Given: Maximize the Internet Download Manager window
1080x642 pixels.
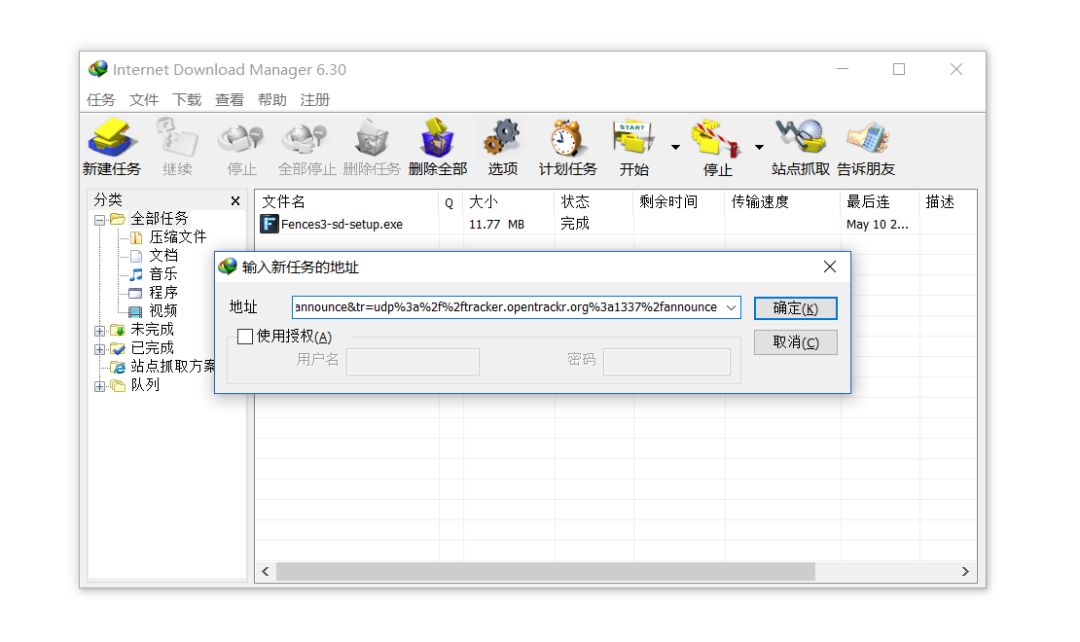Looking at the screenshot, I should point(899,69).
